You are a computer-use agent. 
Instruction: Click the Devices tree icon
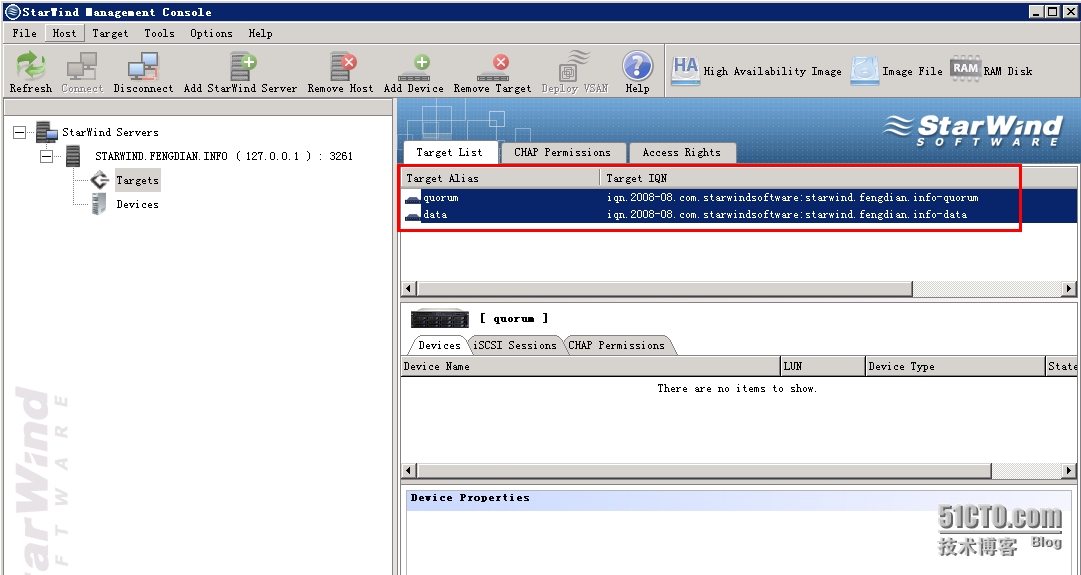99,204
